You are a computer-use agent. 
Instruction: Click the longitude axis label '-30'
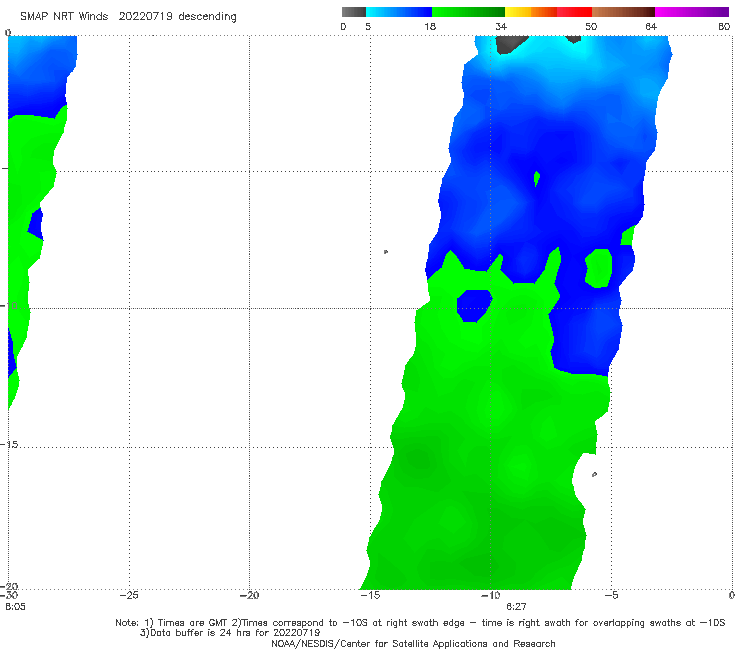point(9,595)
